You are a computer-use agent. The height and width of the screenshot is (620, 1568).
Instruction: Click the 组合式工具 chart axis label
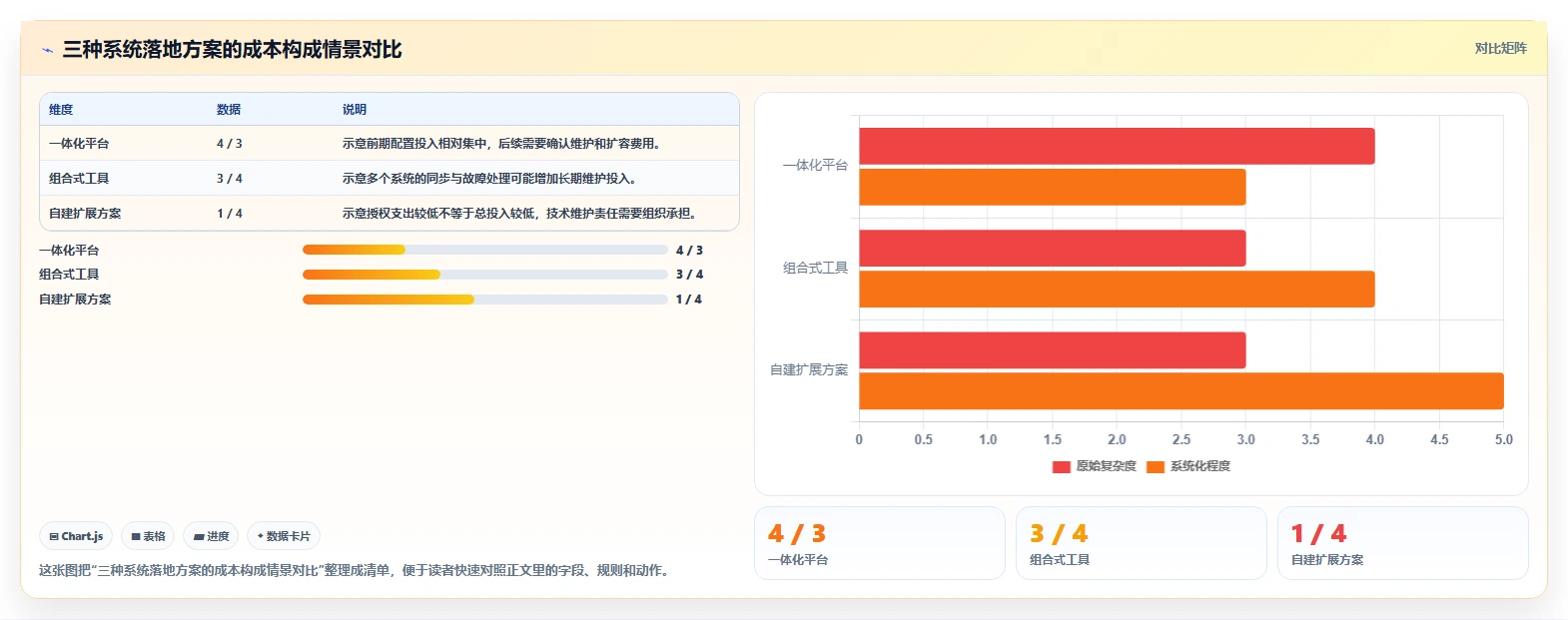[x=815, y=269]
